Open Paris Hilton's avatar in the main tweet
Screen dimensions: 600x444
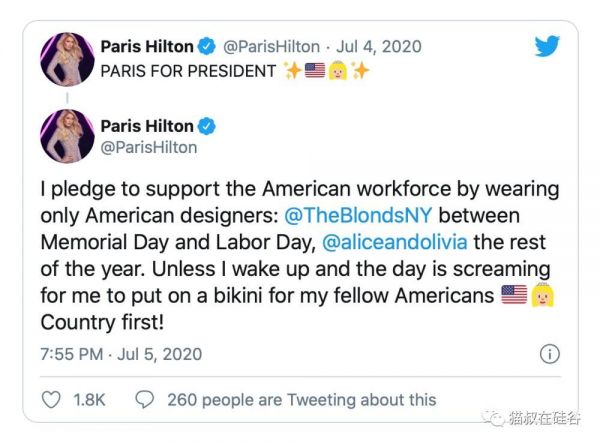pos(67,137)
